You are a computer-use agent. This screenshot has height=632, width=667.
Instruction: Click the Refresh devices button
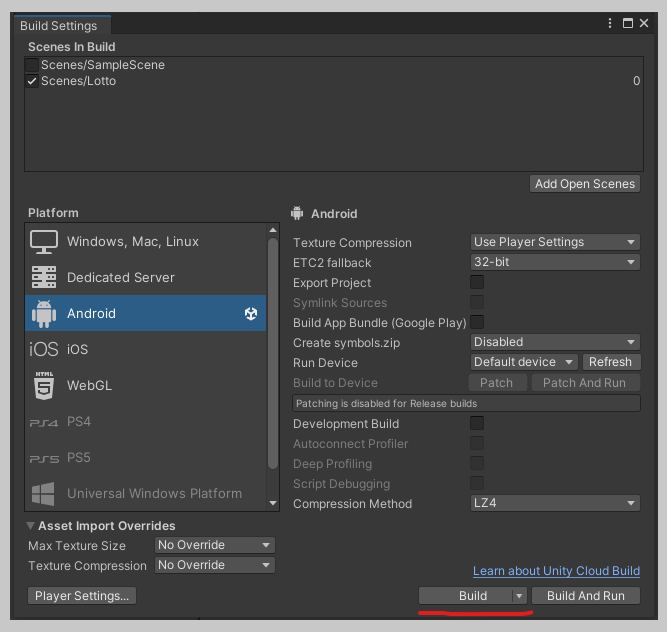click(611, 362)
